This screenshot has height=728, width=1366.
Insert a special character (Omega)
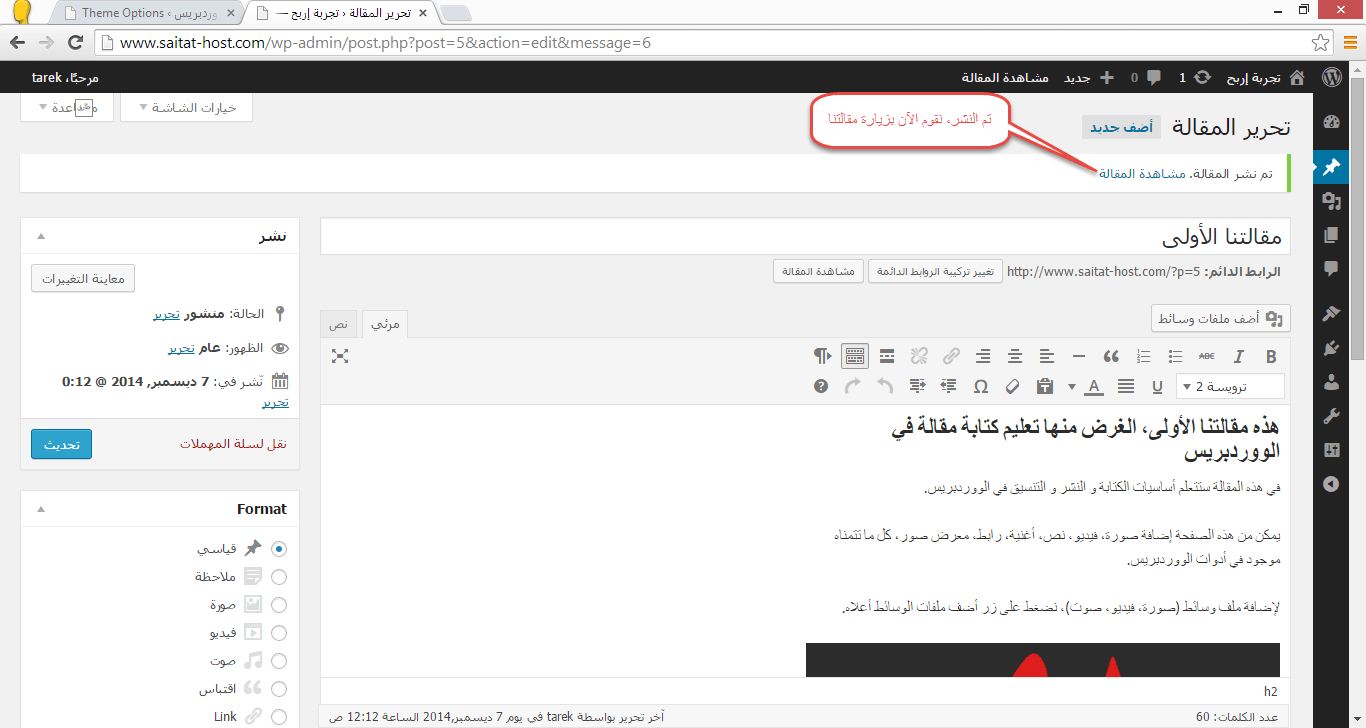coord(981,386)
